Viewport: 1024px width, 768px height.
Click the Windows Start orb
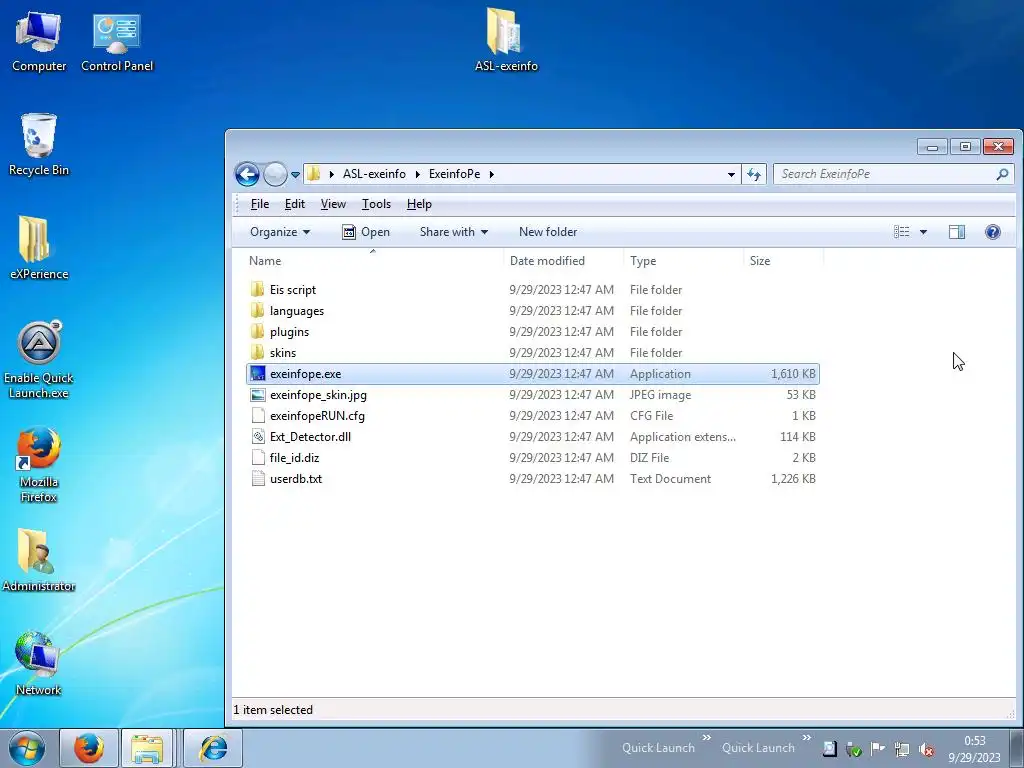[x=27, y=748]
